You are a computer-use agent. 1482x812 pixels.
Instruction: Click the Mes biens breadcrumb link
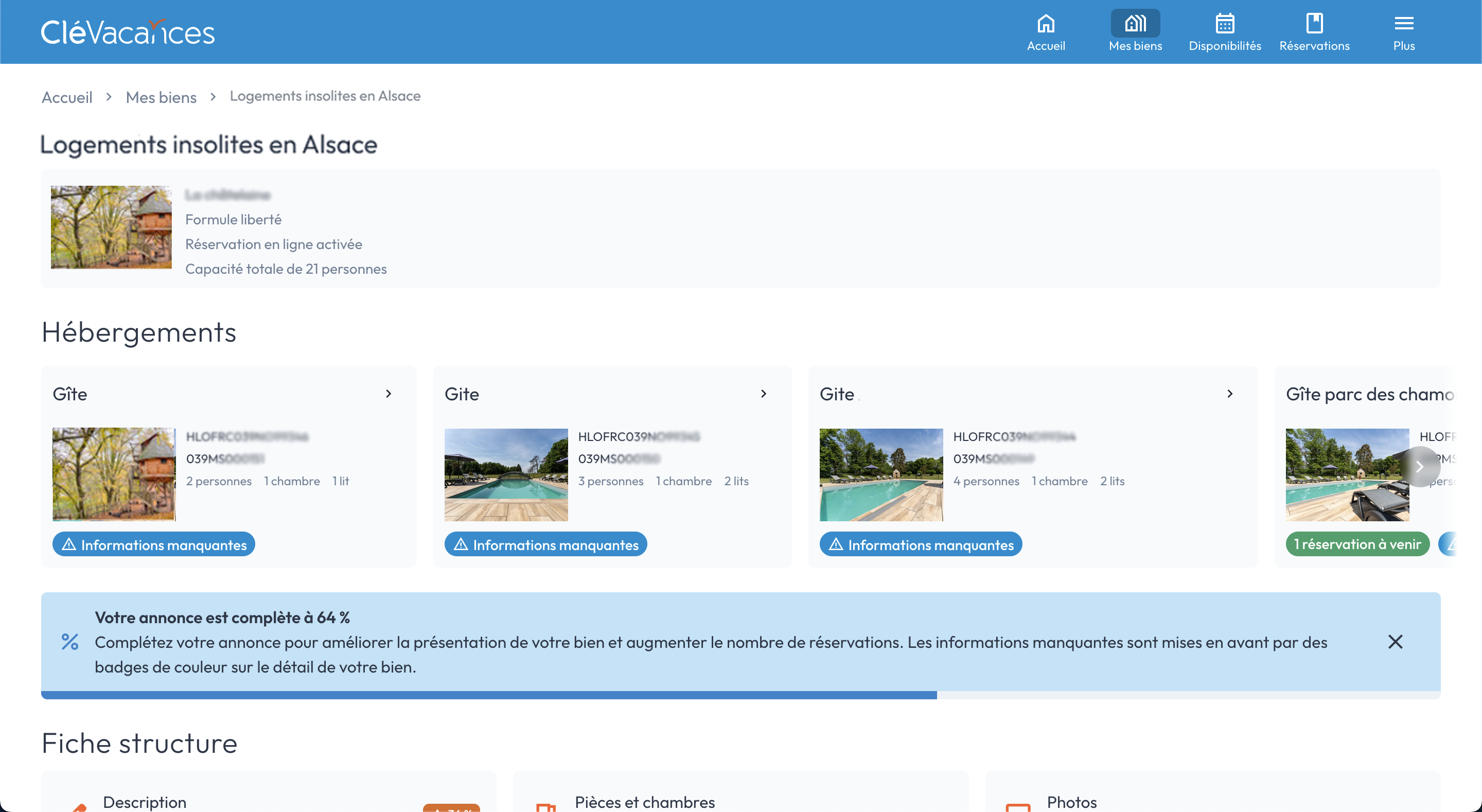(161, 96)
